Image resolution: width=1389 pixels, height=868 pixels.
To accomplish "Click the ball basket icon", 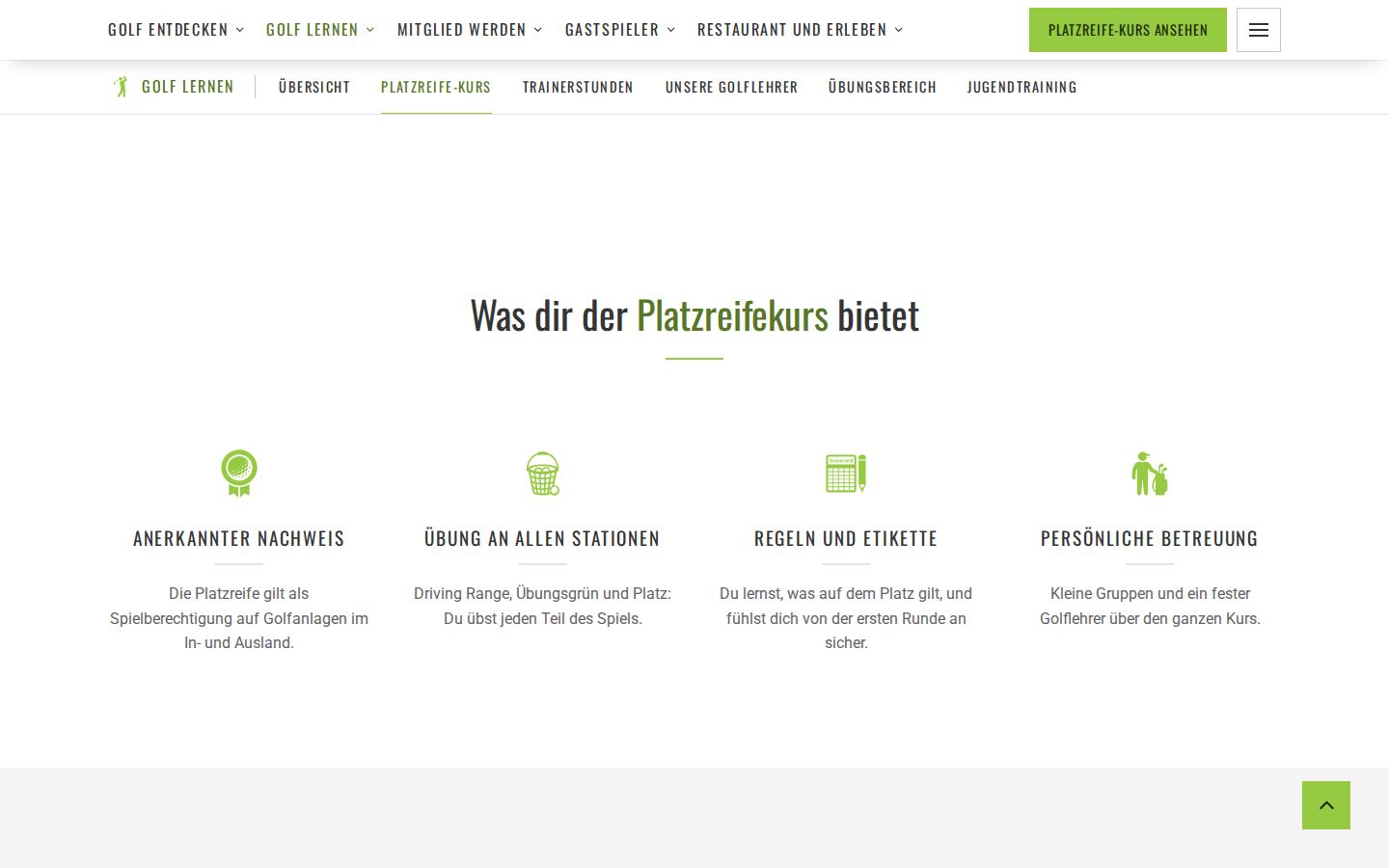I will click(x=543, y=474).
